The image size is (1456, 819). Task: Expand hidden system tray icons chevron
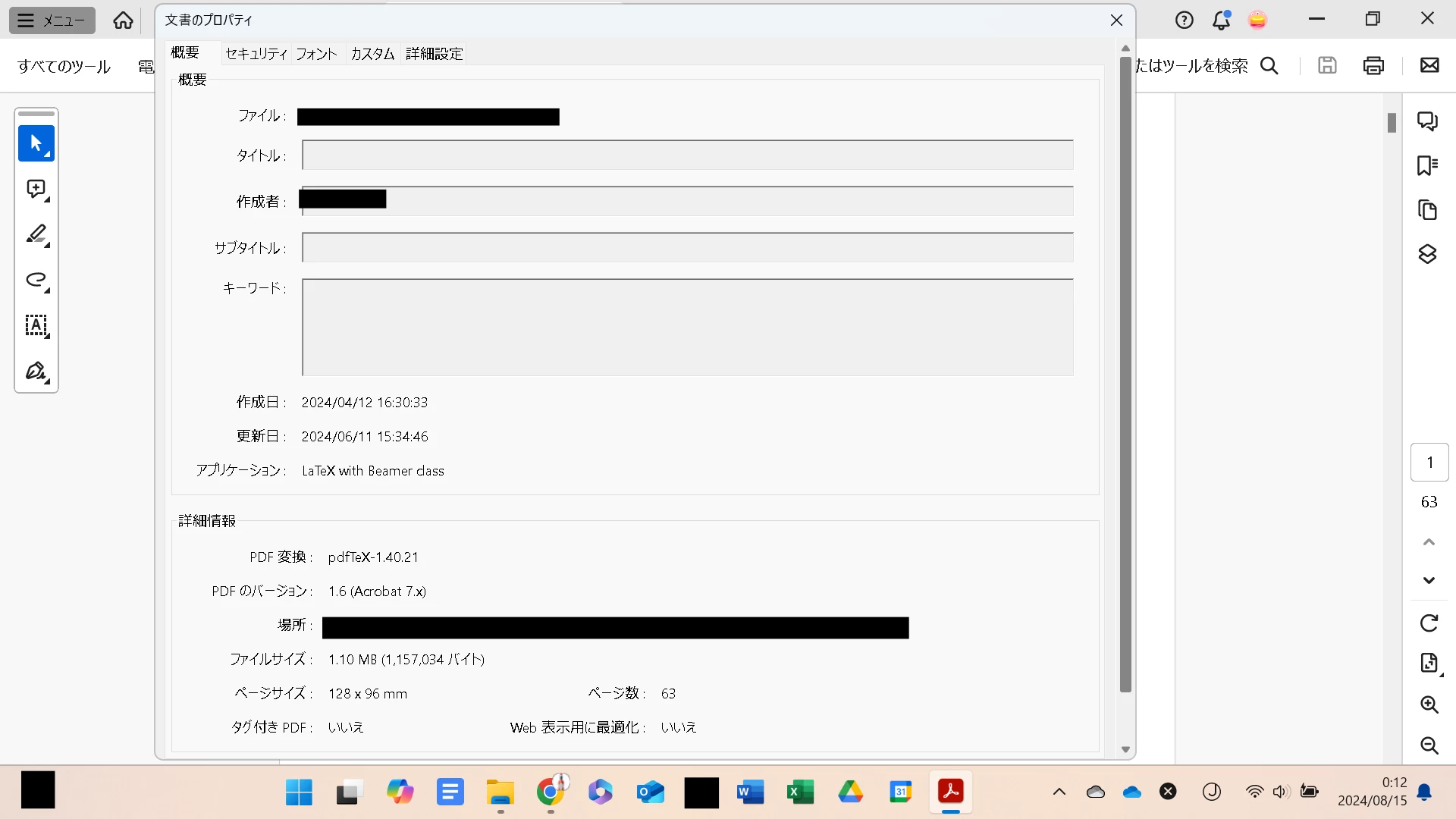click(1059, 792)
